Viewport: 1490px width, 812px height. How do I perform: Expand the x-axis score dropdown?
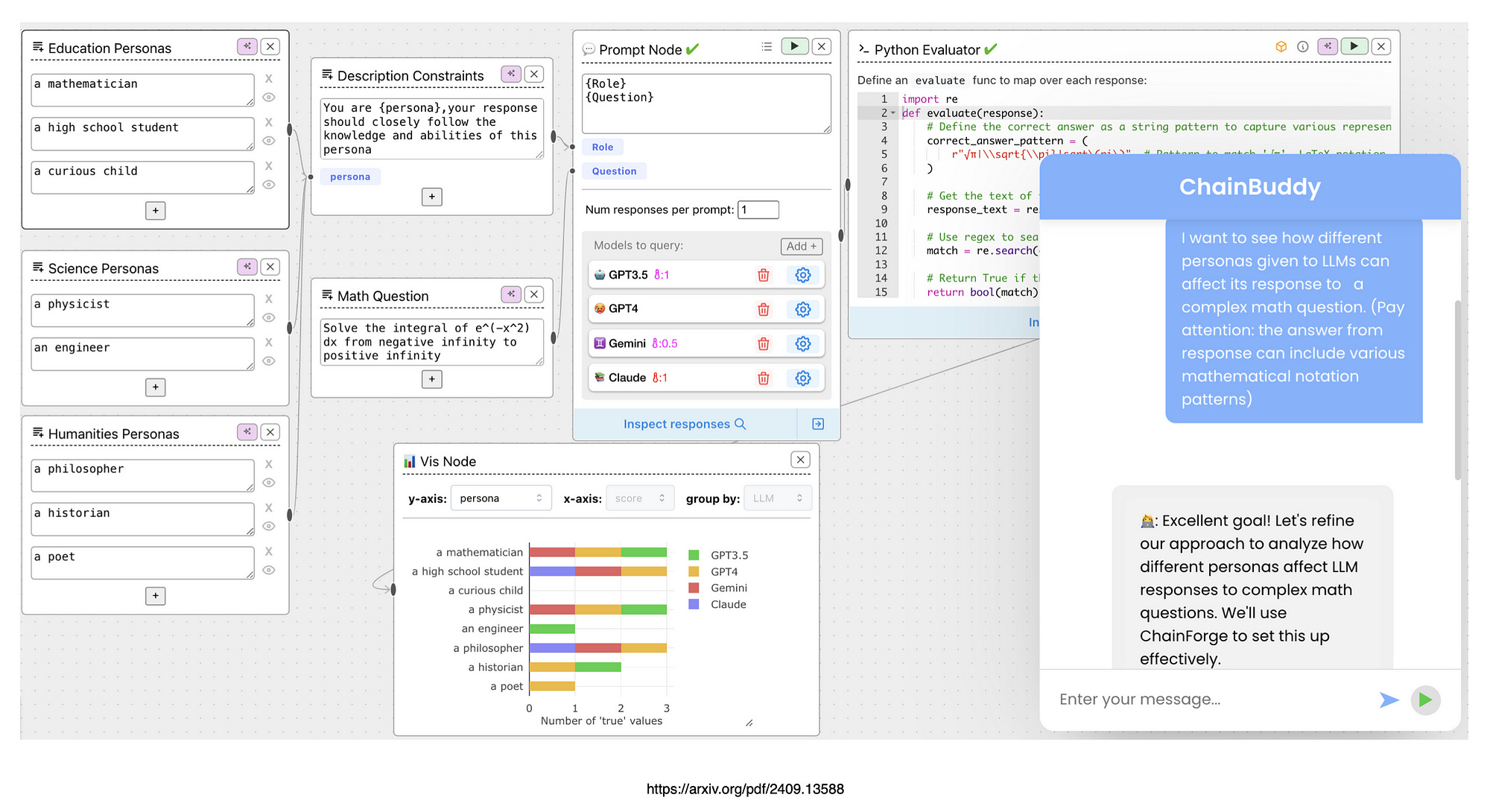[x=640, y=498]
